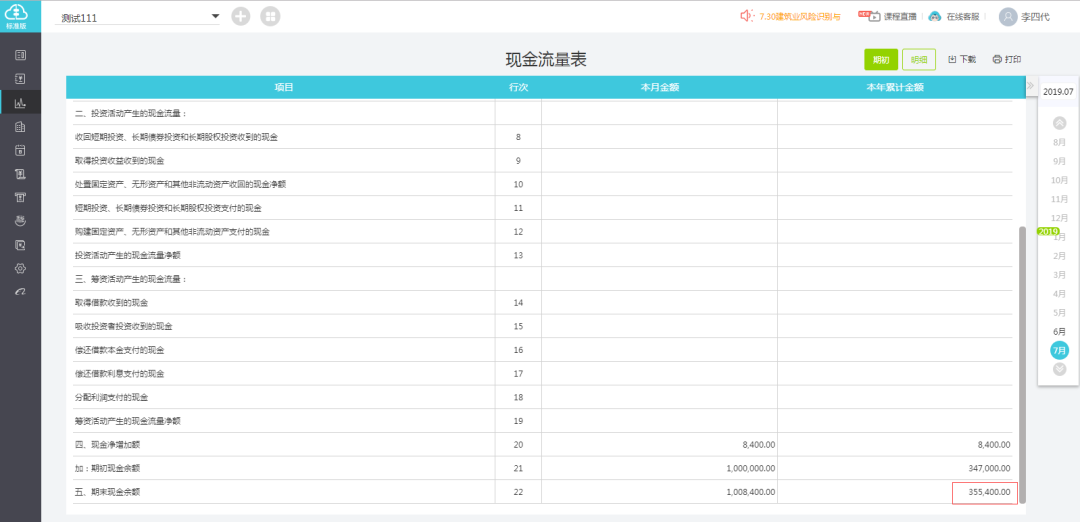
Task: Open 在线客服 online support
Action: click(x=957, y=17)
